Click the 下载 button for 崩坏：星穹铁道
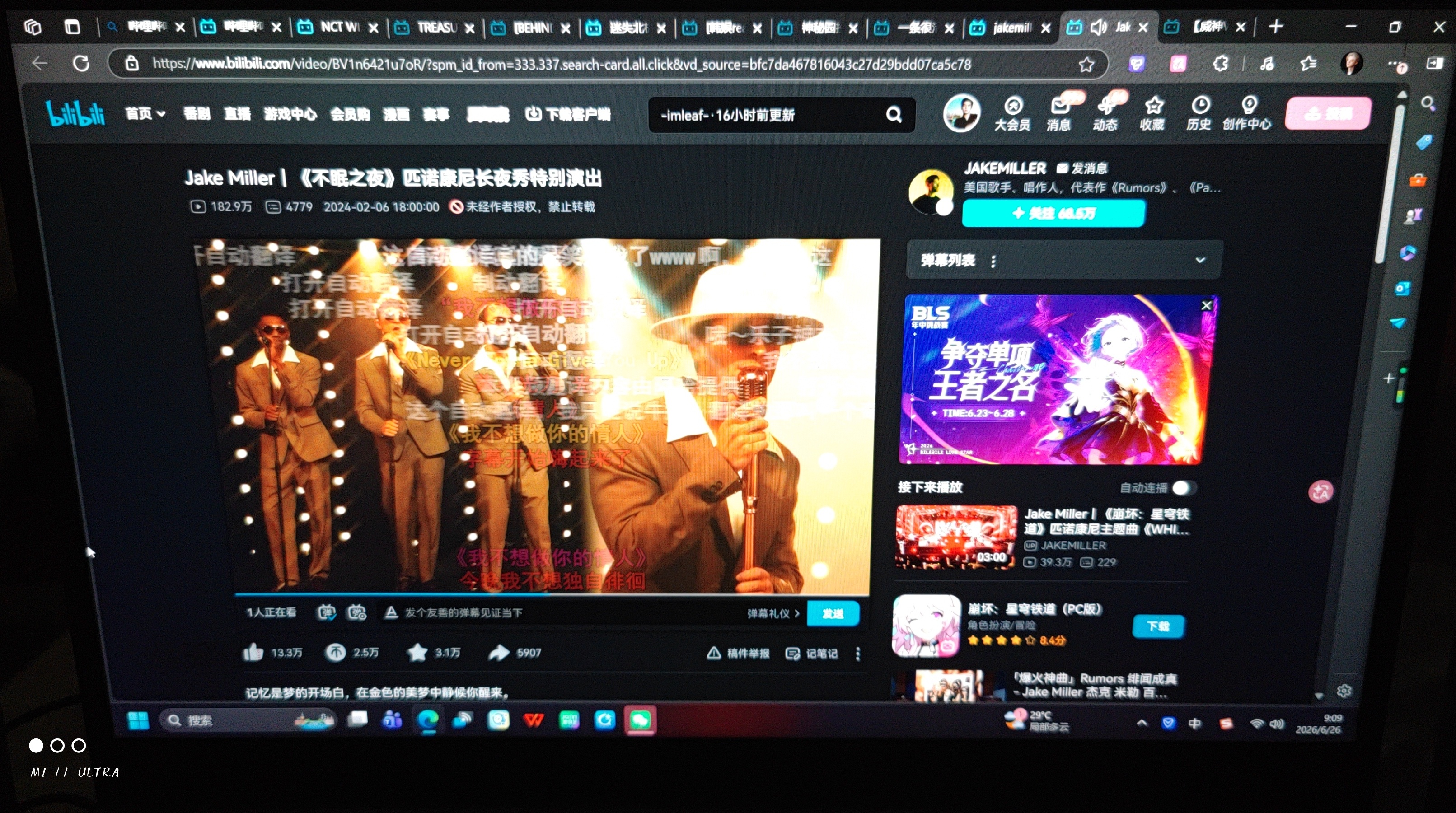 1158,626
